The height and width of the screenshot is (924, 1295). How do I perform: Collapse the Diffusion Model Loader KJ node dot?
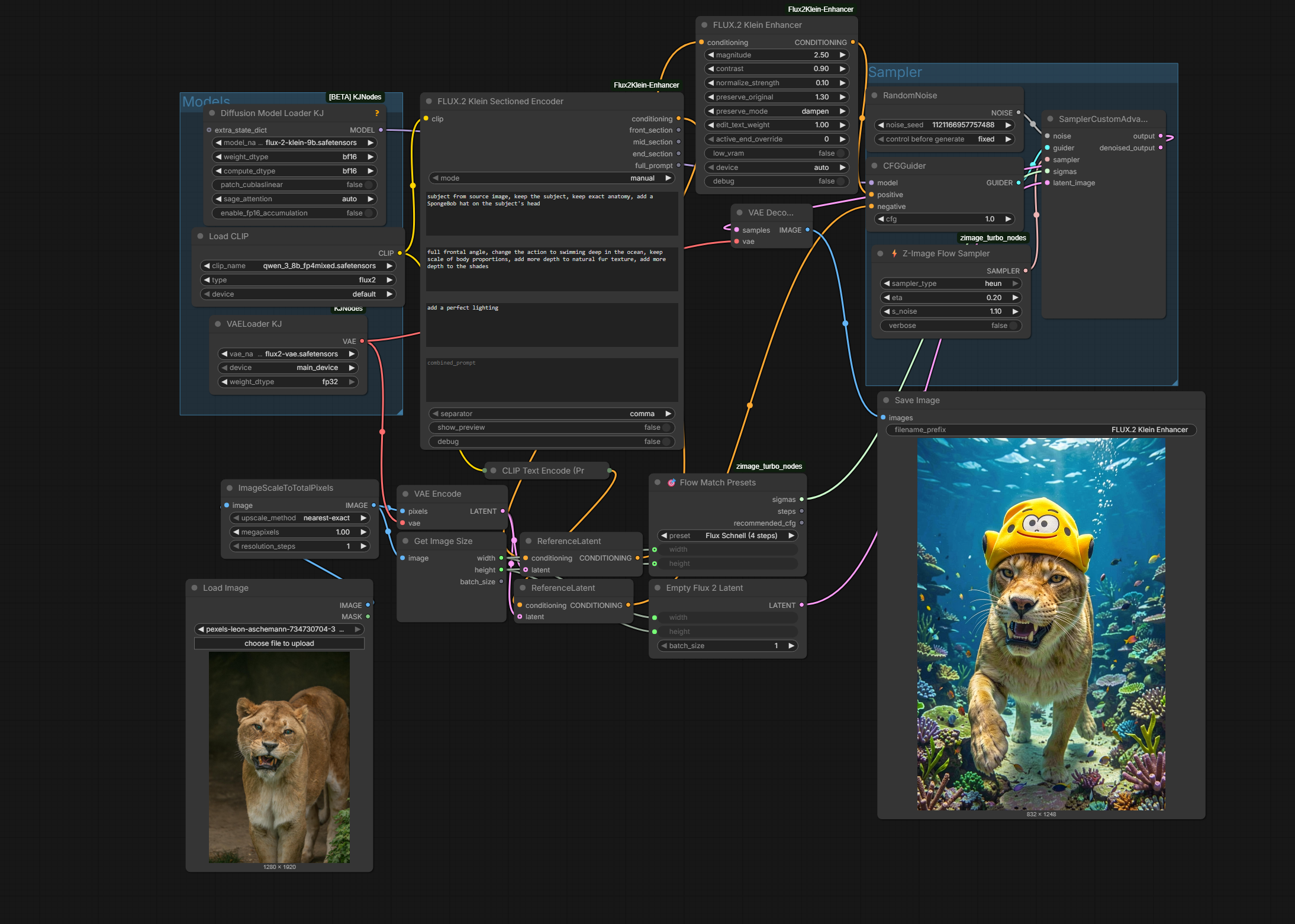212,113
